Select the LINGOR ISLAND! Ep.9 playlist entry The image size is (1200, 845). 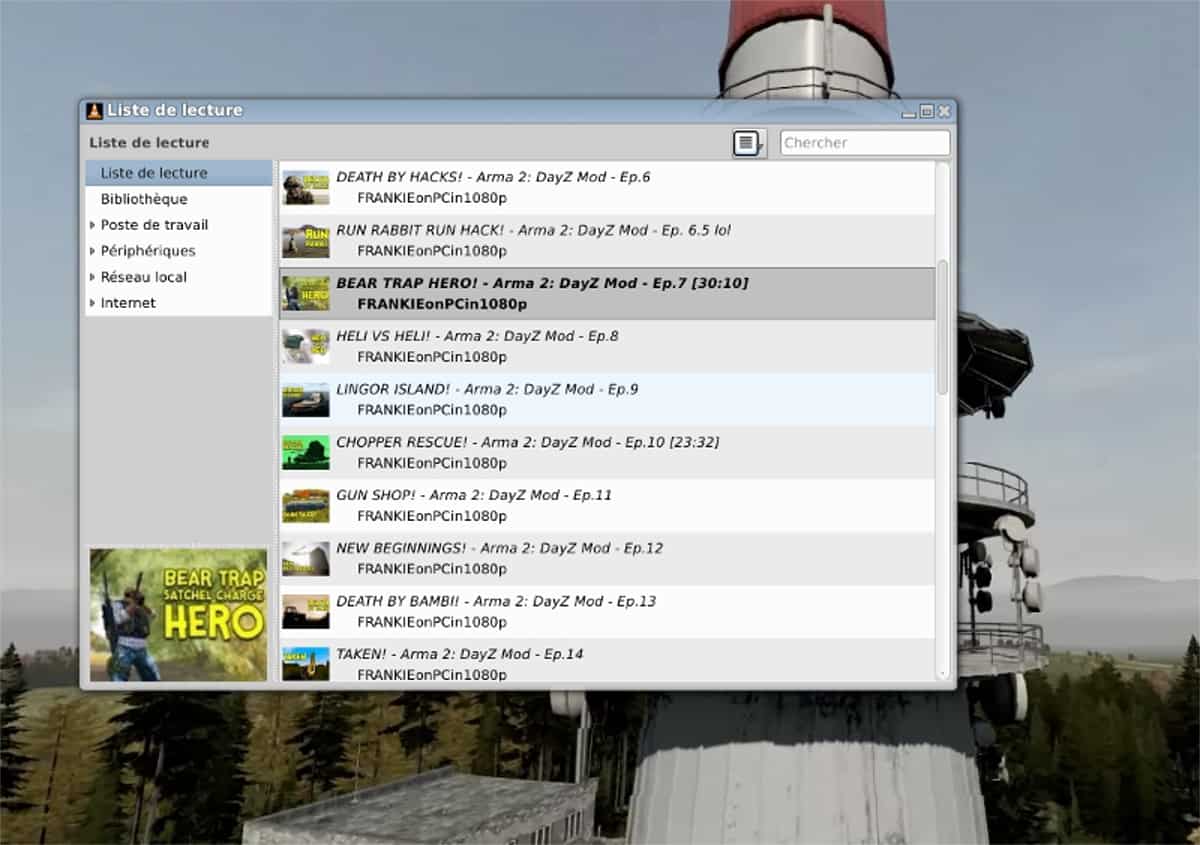(600, 399)
